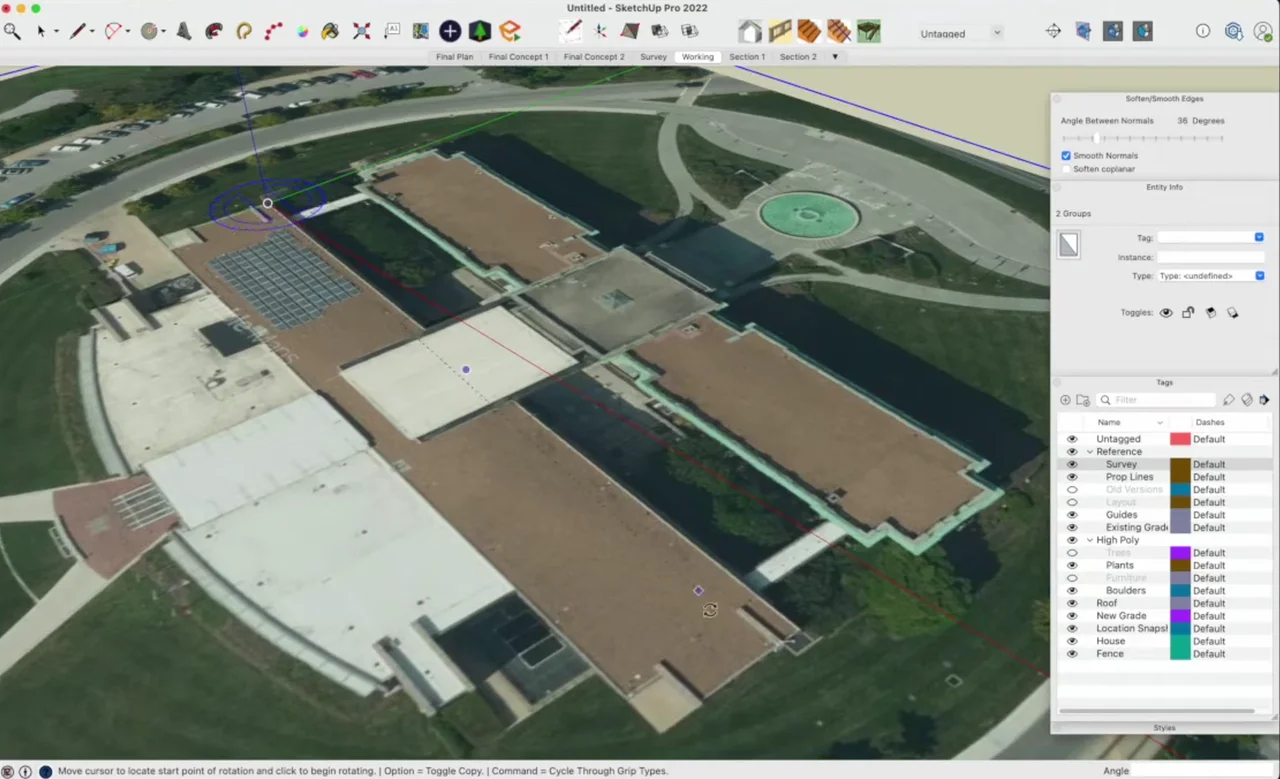Switch to the Final Plan scene tab
This screenshot has height=779, width=1280.
point(454,57)
